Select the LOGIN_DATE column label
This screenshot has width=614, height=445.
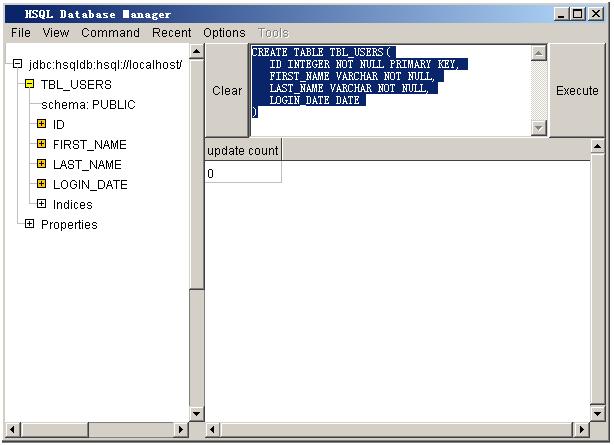[90, 185]
